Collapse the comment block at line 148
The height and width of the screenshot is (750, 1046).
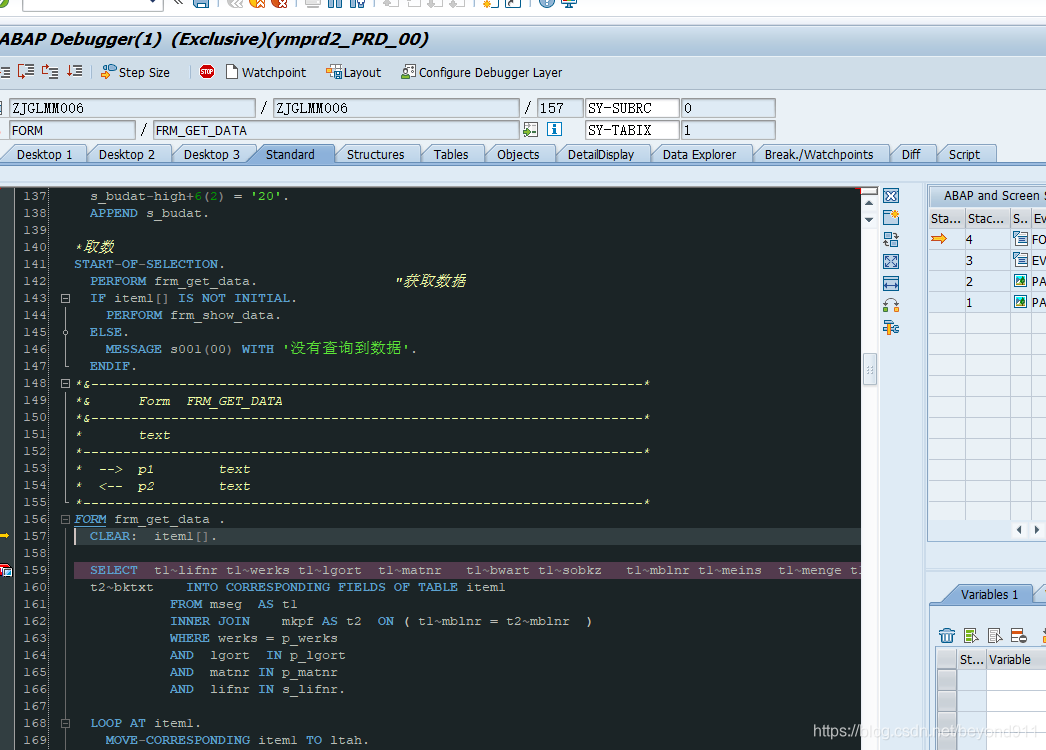coord(65,383)
